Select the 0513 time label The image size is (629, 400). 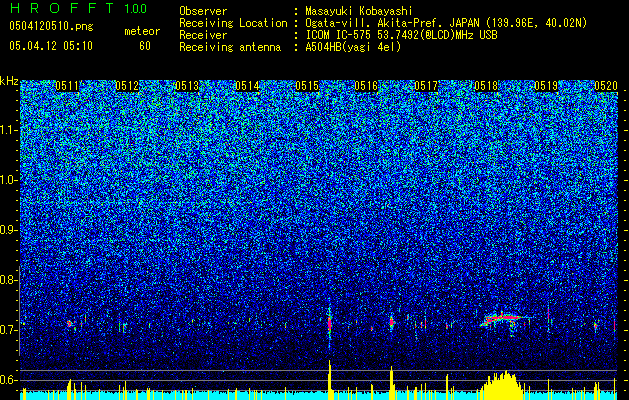[187, 86]
